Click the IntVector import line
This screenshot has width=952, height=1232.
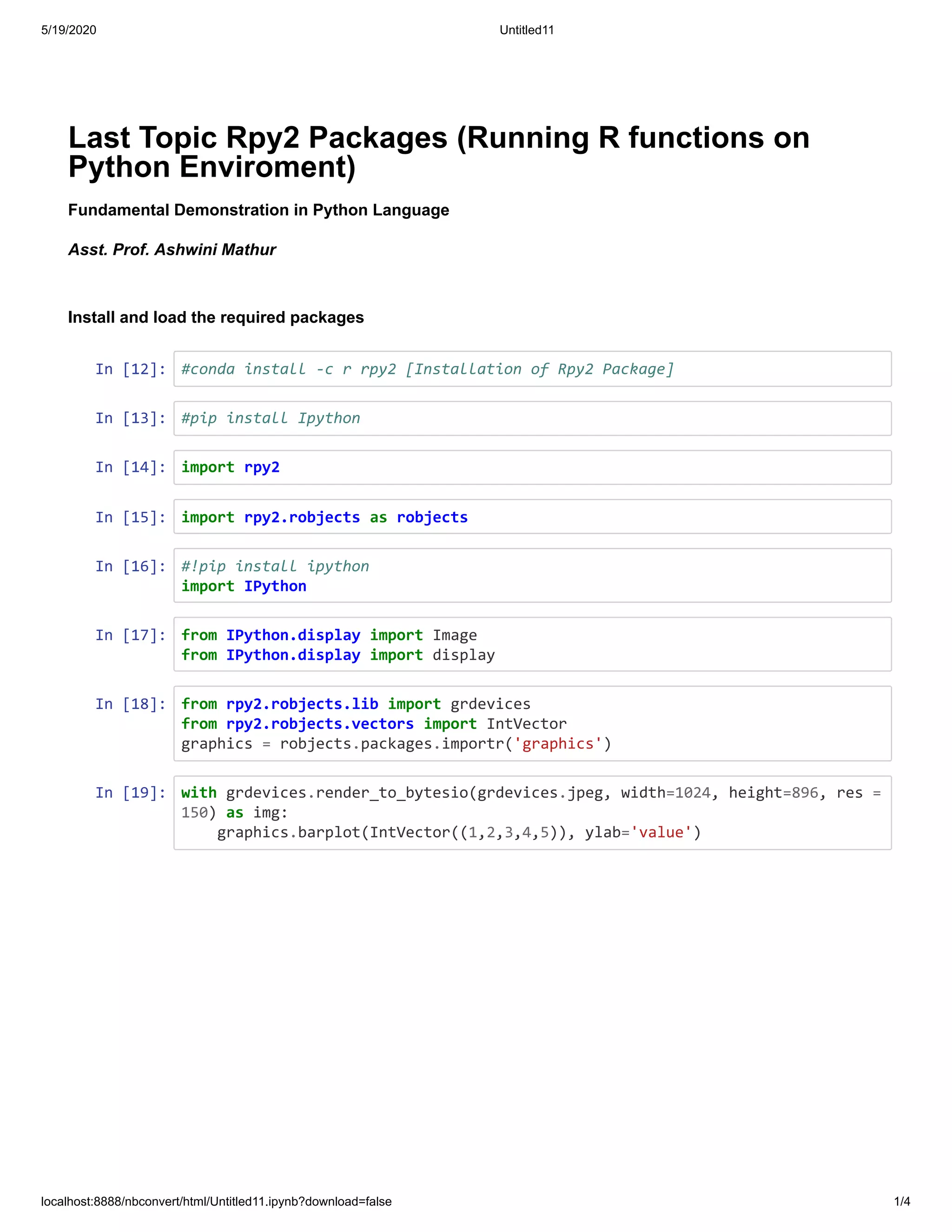tap(373, 724)
